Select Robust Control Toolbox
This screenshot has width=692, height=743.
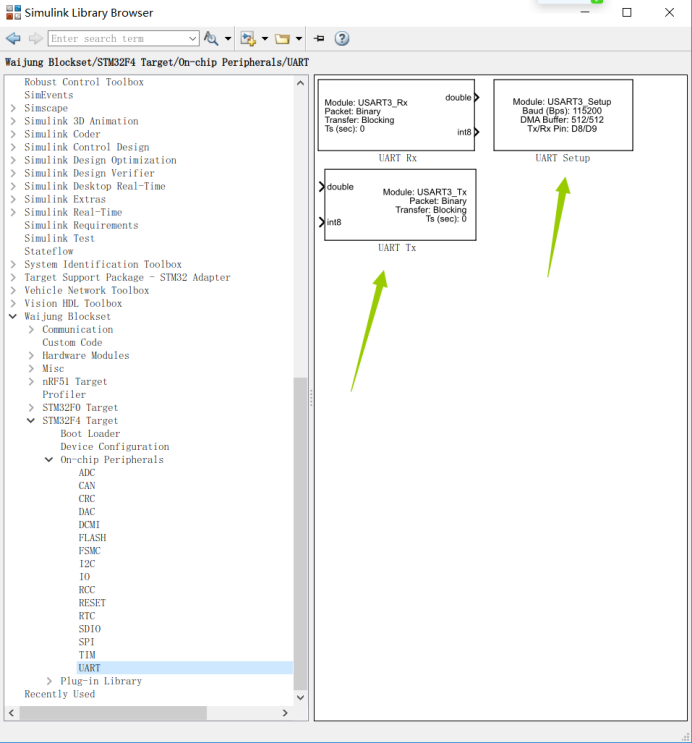[x=84, y=82]
